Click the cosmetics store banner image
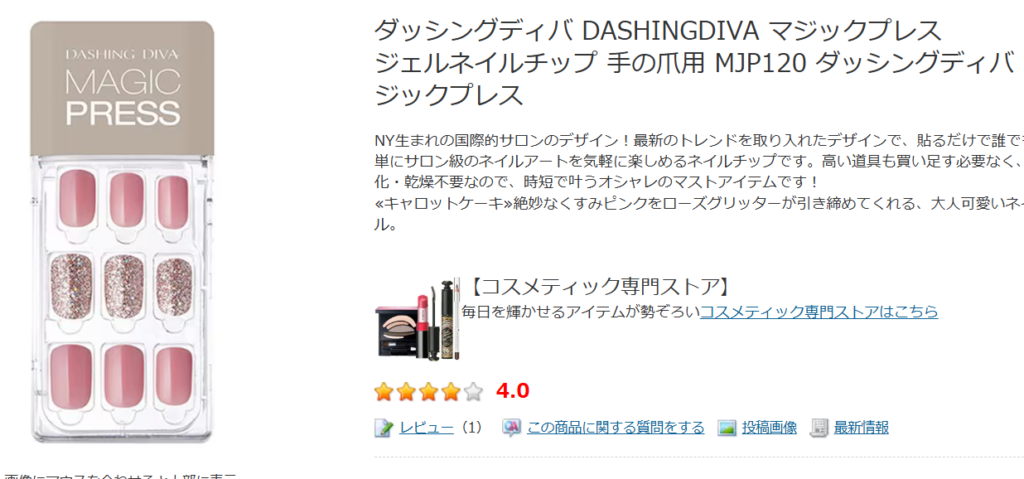Image resolution: width=1024 pixels, height=479 pixels. (417, 318)
